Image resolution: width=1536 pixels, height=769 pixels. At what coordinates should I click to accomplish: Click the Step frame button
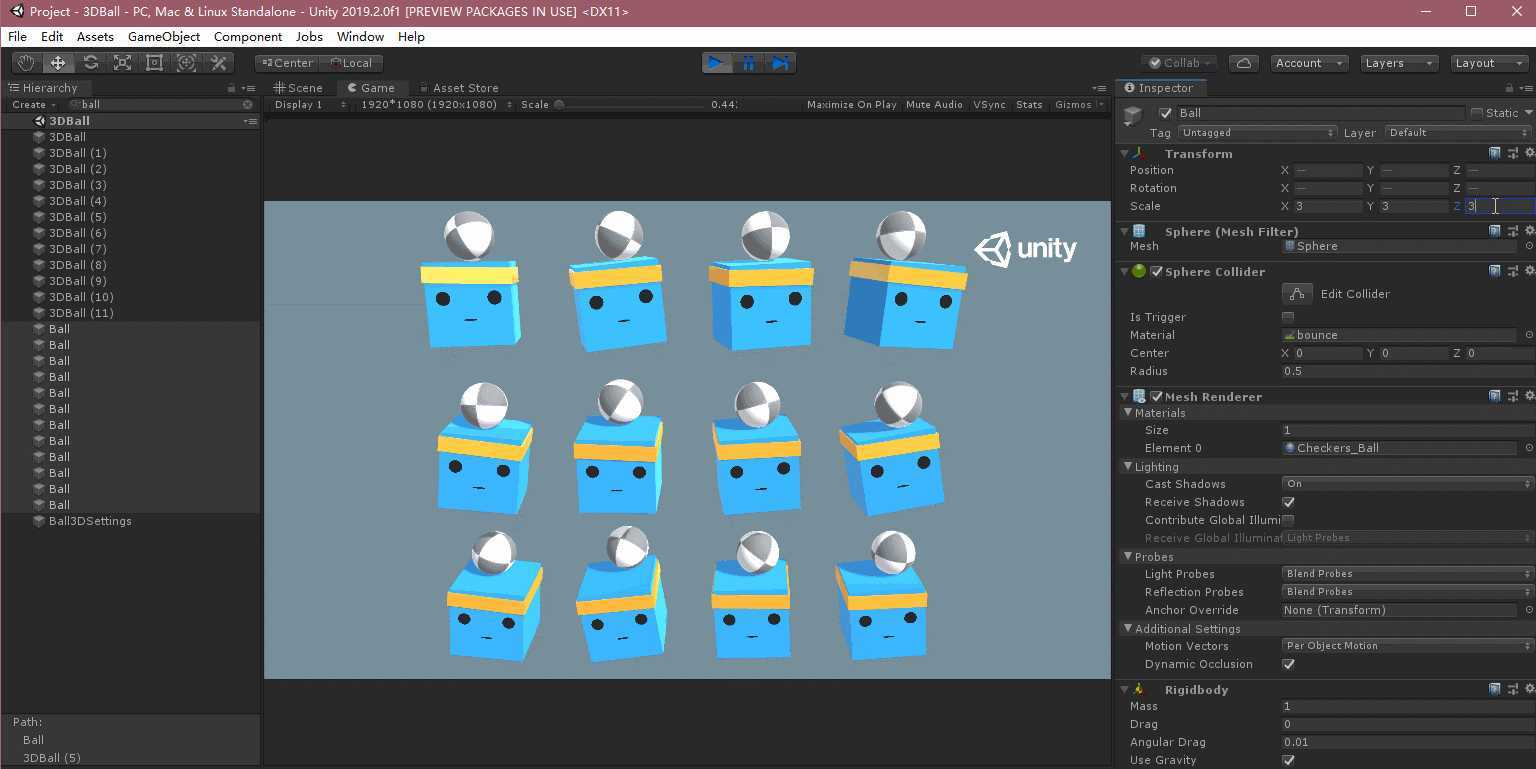point(780,62)
